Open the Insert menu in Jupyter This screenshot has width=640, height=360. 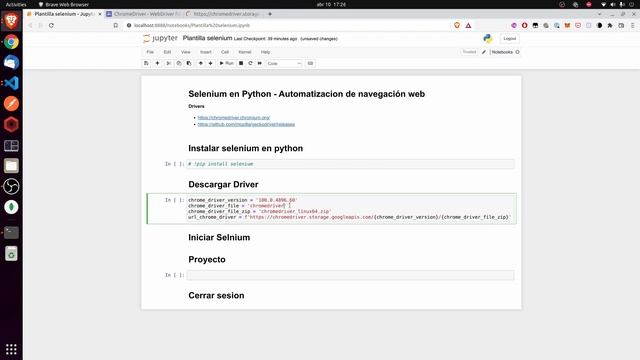pos(206,52)
